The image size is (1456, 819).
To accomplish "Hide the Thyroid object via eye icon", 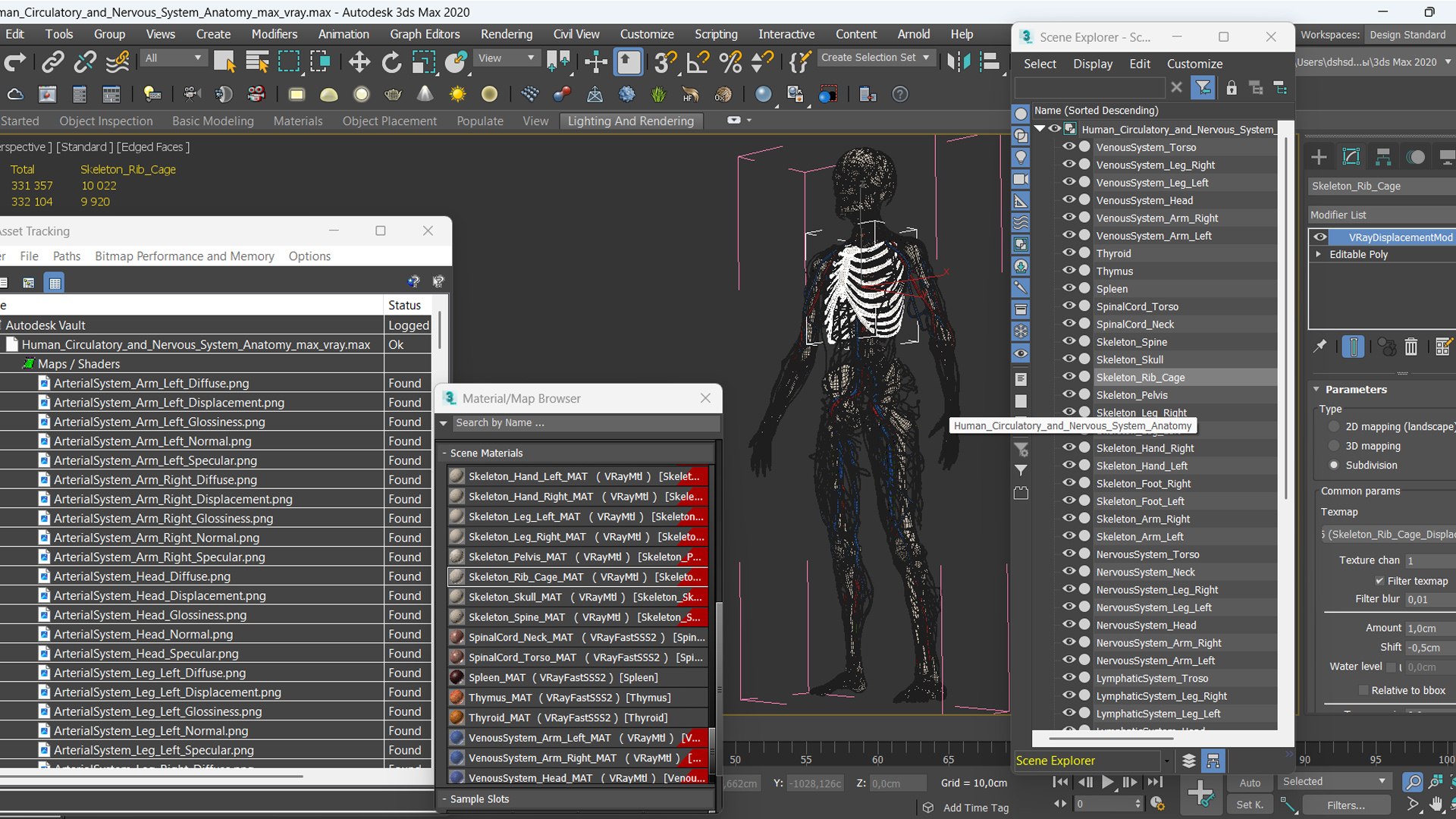I will [x=1068, y=253].
